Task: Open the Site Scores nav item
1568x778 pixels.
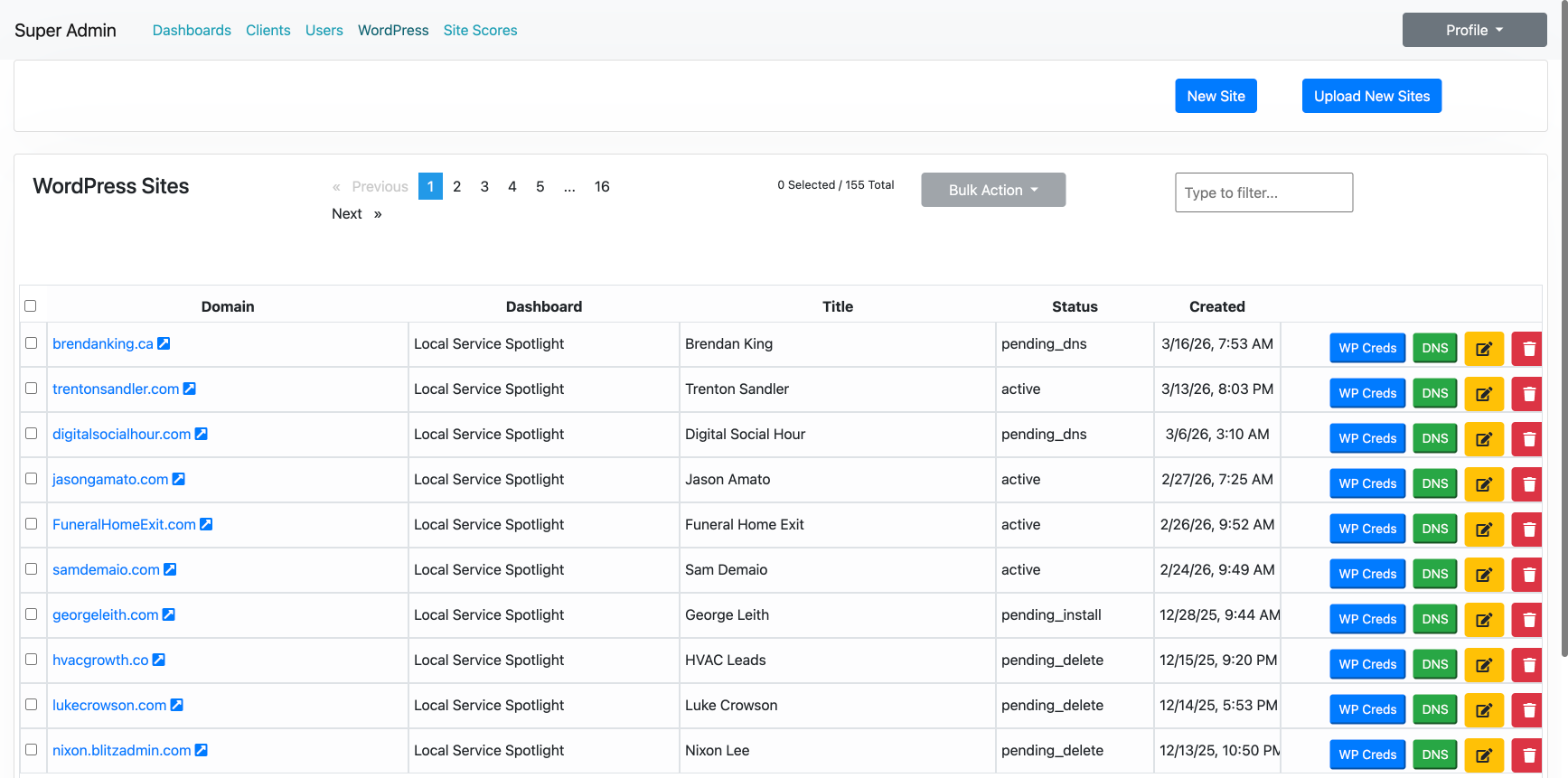Action: [480, 30]
